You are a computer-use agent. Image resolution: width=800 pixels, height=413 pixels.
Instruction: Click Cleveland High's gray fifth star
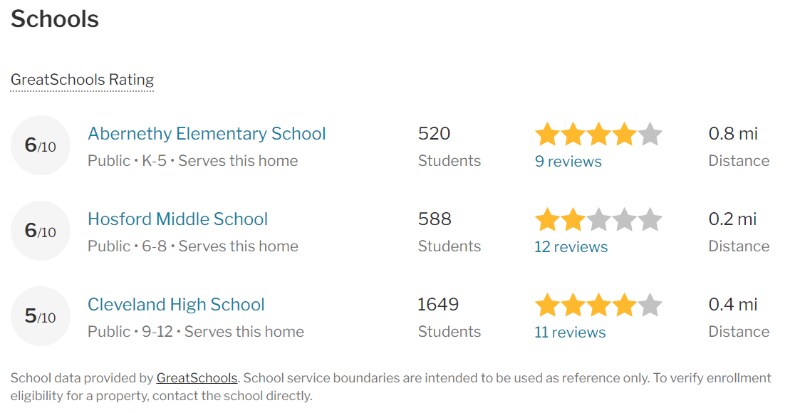(x=649, y=305)
